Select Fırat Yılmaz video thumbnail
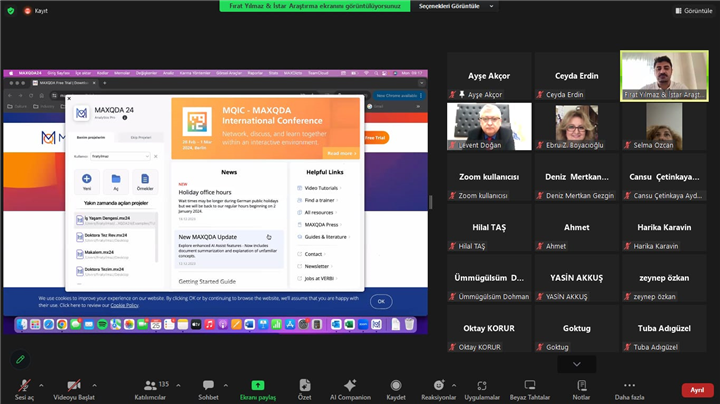Image resolution: width=720 pixels, height=404 pixels. (664, 76)
